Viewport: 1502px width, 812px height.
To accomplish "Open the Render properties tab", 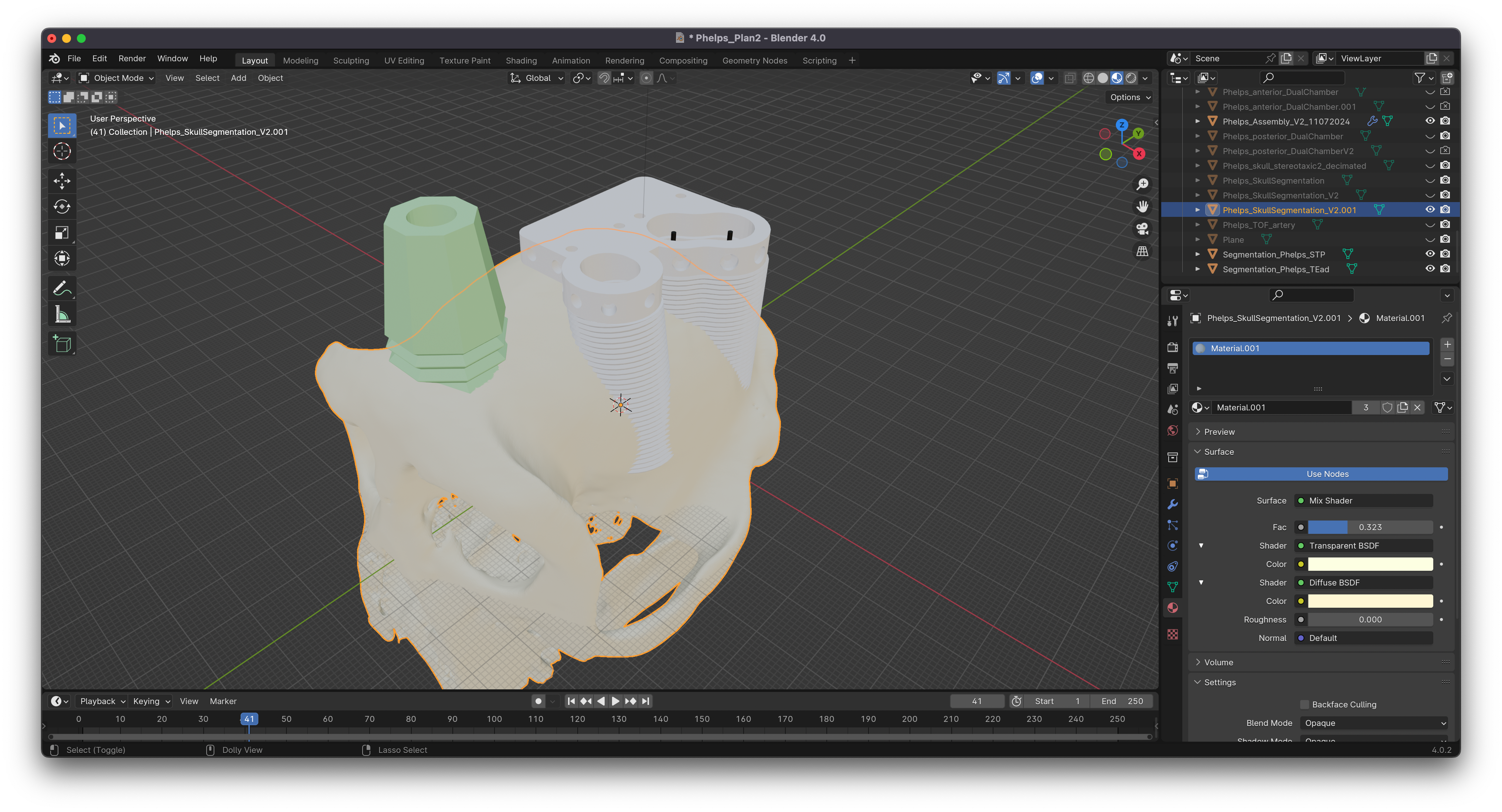I will pos(1173,347).
